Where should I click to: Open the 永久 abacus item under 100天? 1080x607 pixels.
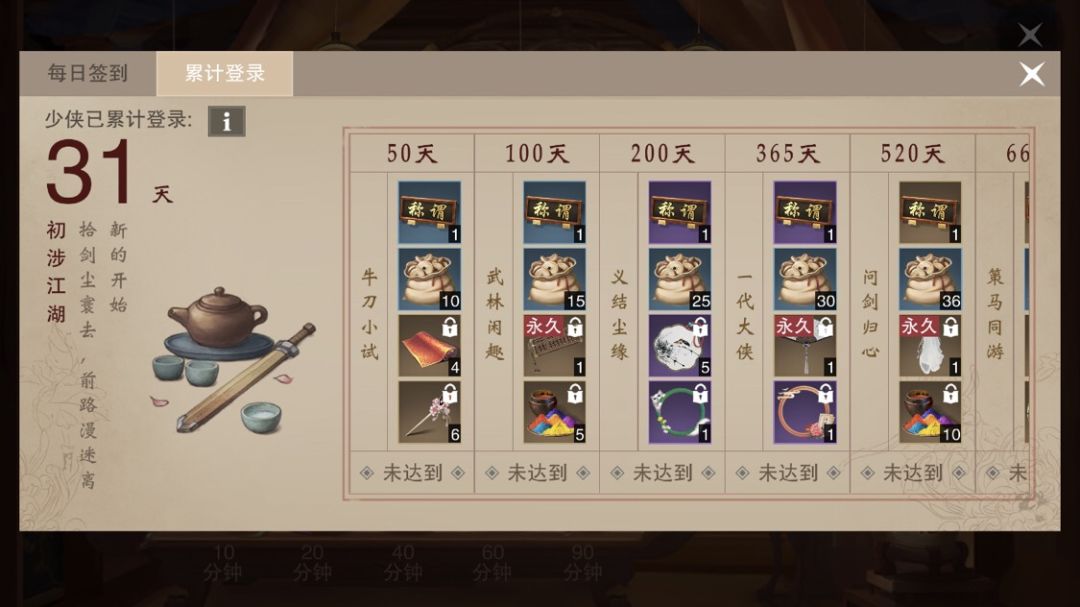[x=554, y=346]
